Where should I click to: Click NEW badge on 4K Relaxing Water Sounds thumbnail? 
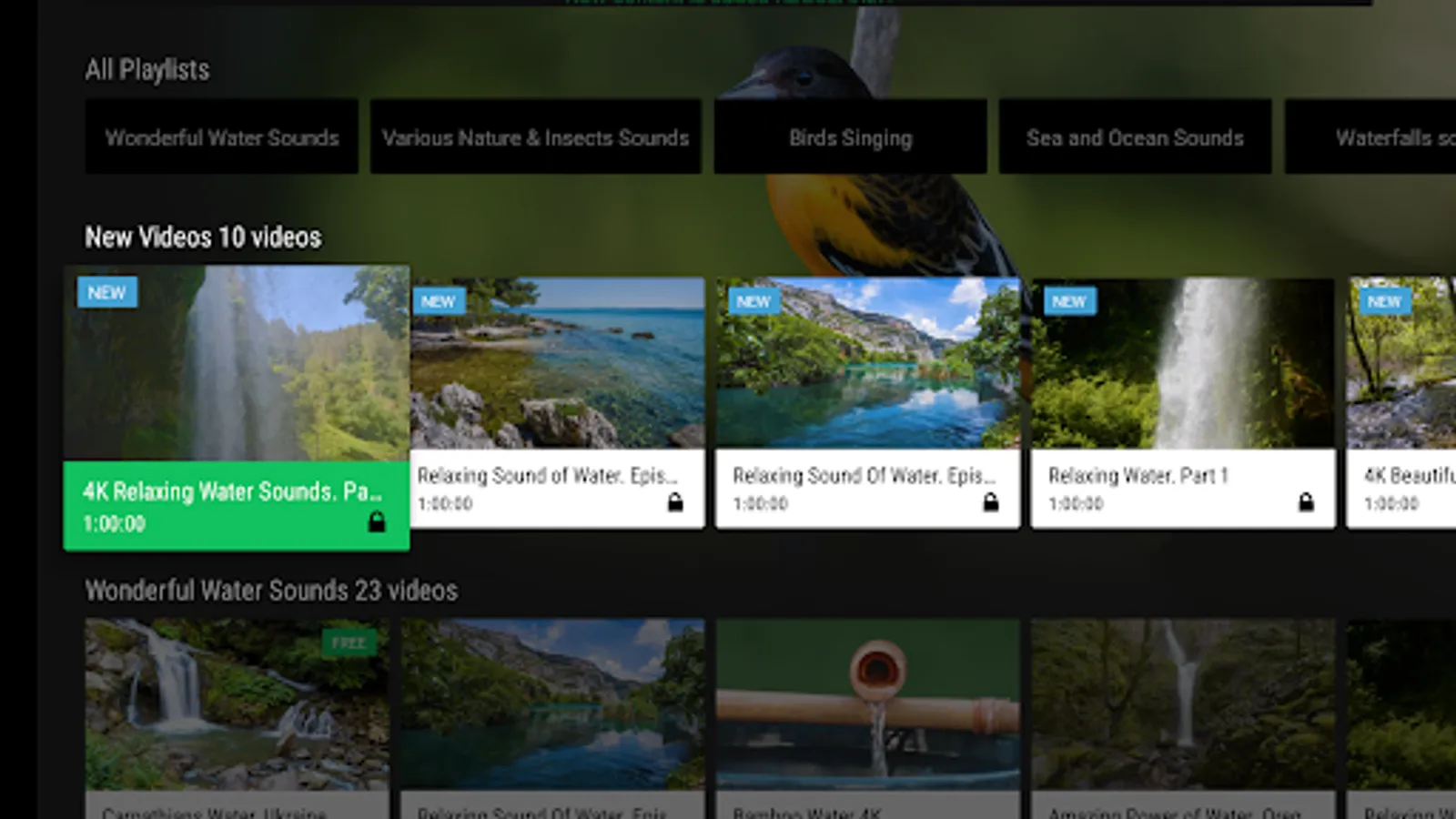click(107, 292)
